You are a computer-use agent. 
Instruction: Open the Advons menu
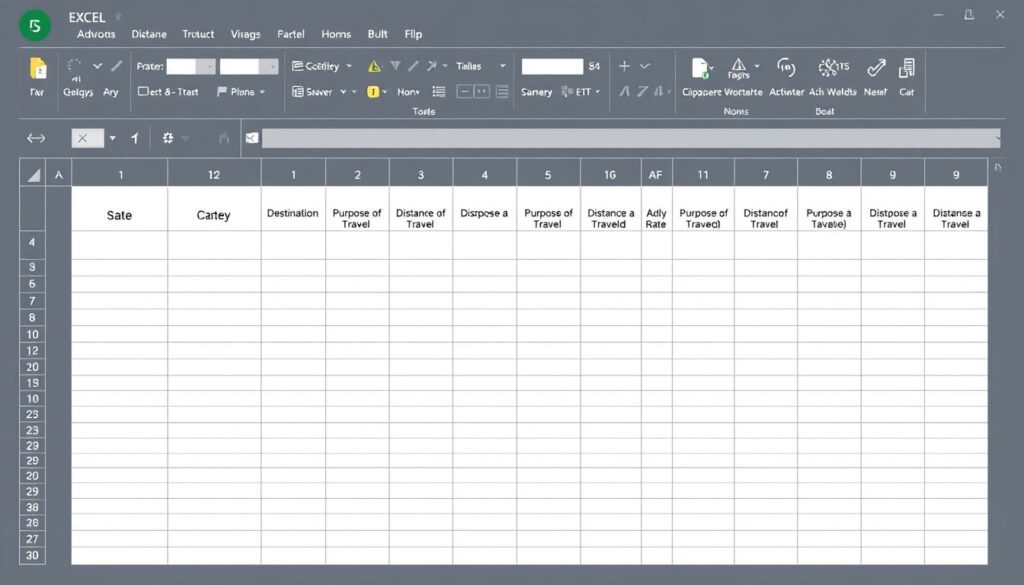pyautogui.click(x=96, y=34)
